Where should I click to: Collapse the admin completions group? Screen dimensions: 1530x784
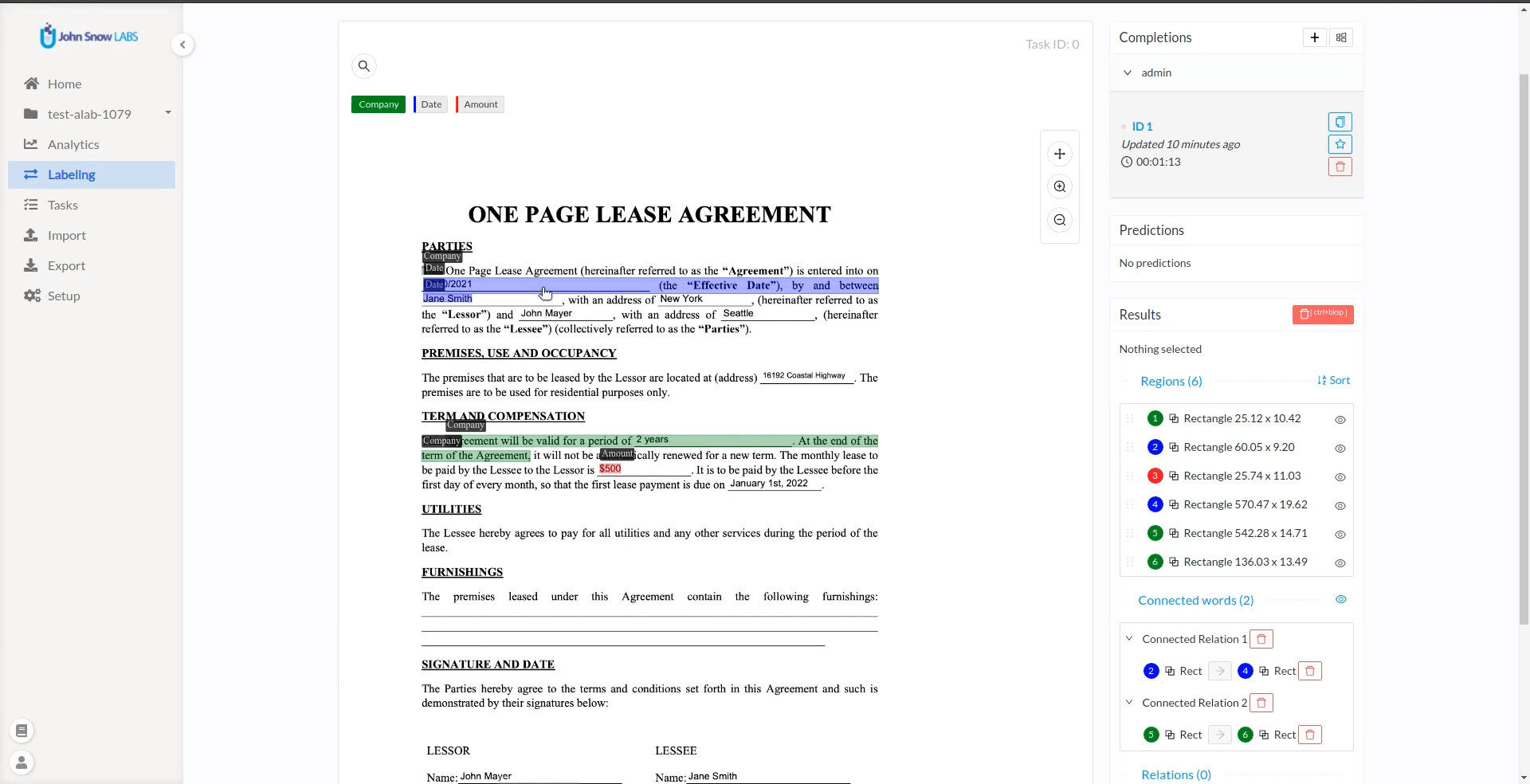1128,73
